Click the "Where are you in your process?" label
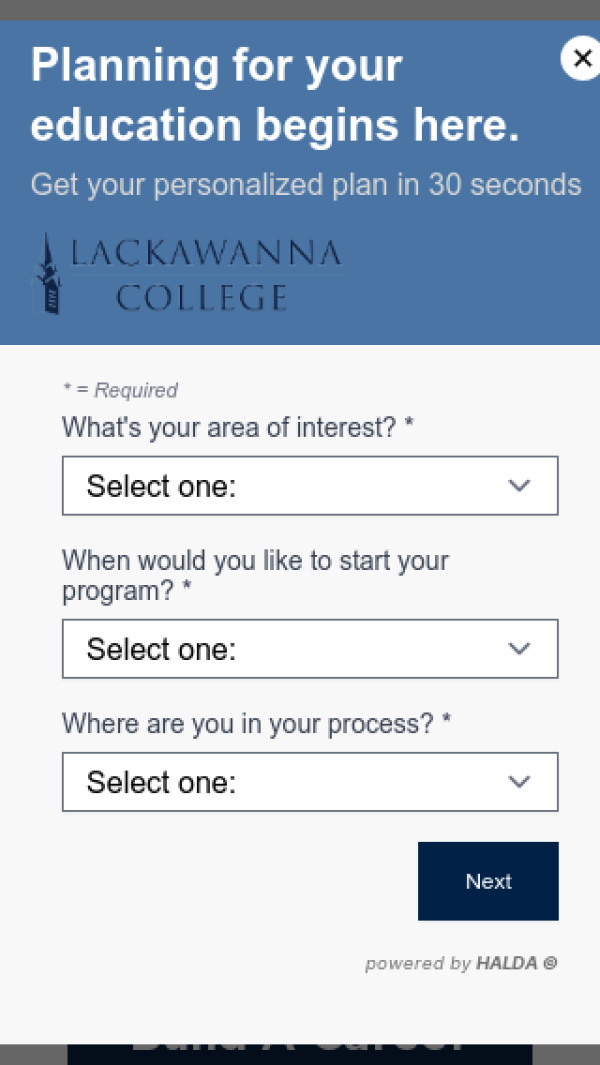 point(256,723)
